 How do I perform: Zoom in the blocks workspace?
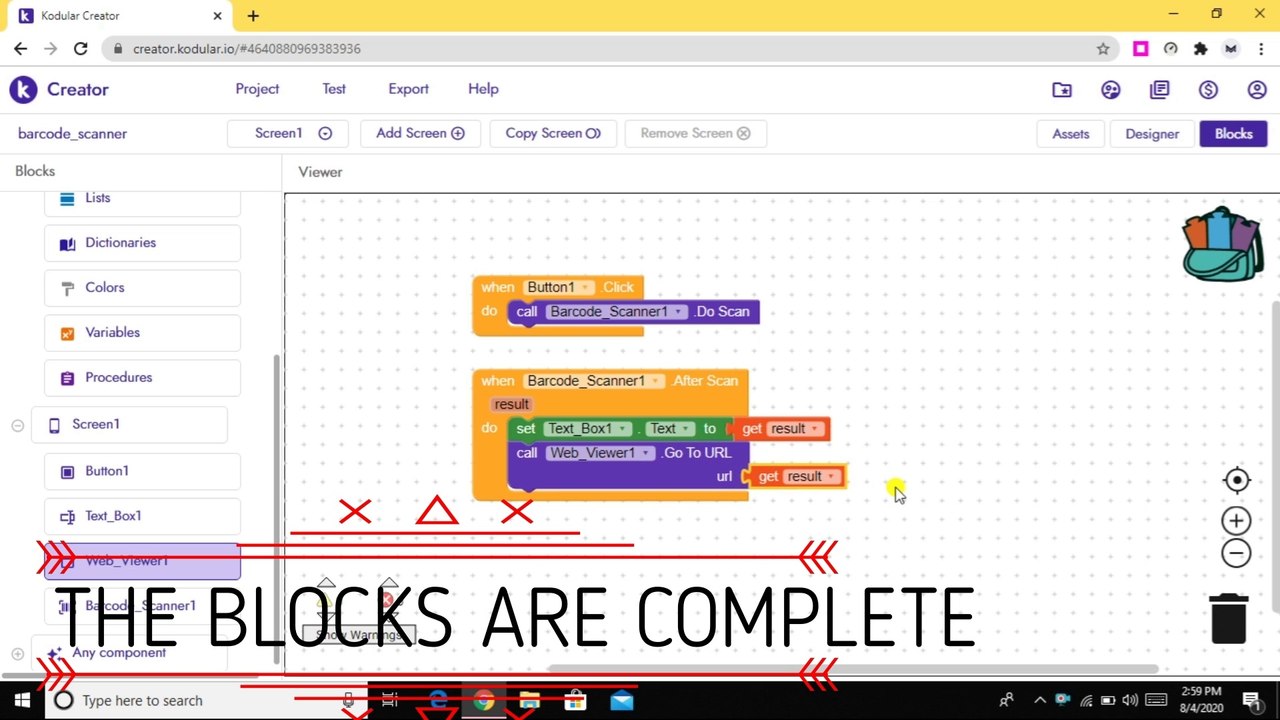click(x=1236, y=520)
